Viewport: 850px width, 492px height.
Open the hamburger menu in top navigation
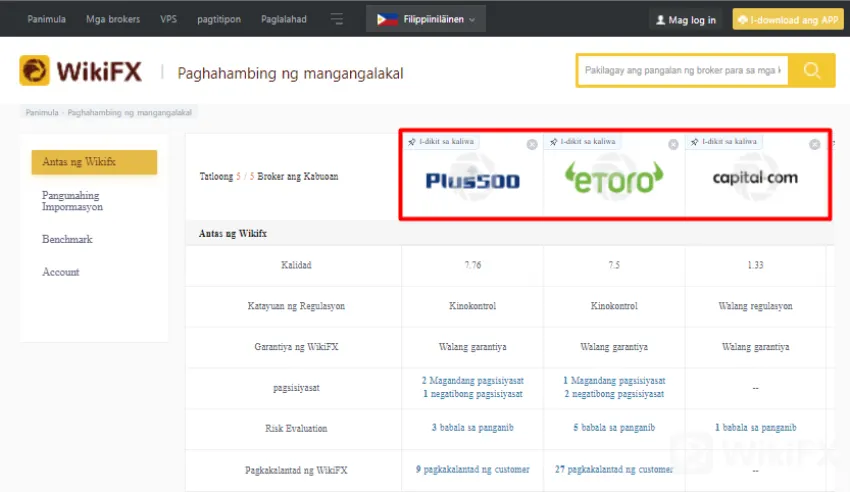point(337,20)
